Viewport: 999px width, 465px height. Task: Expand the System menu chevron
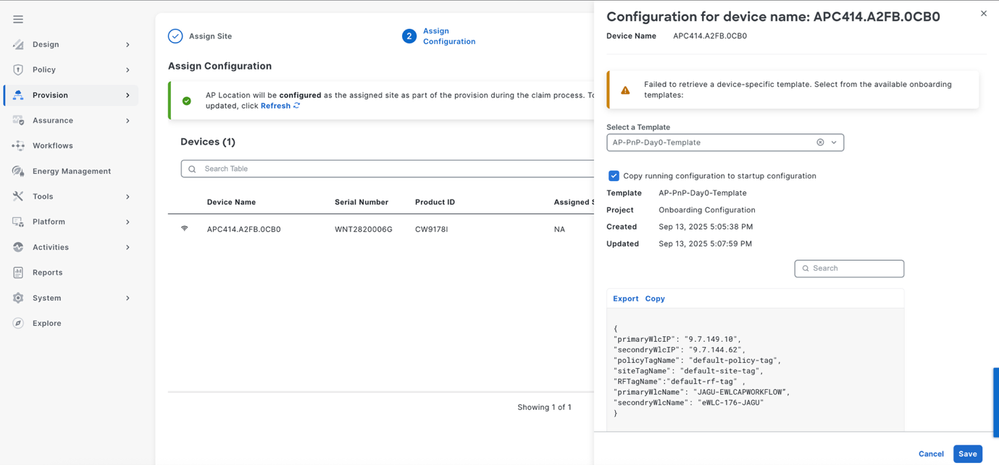click(127, 298)
